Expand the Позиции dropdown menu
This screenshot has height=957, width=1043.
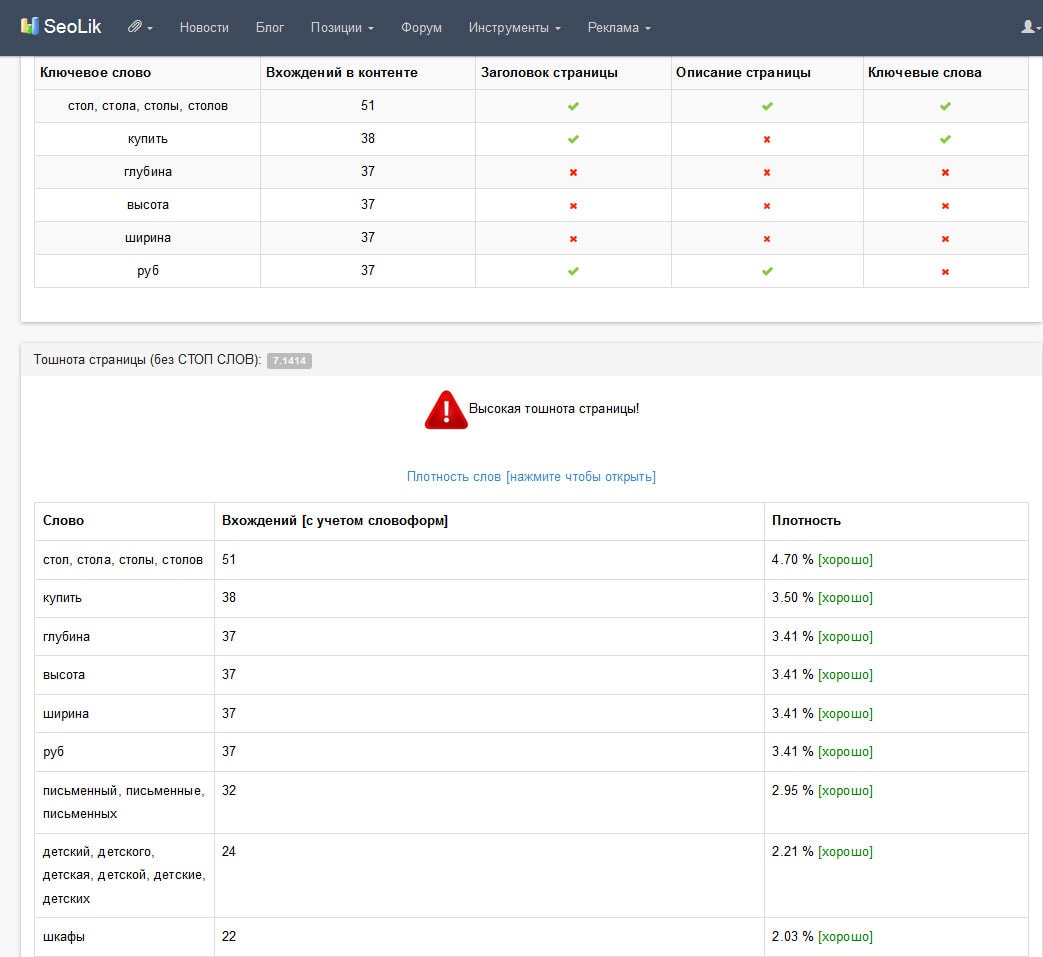tap(342, 28)
